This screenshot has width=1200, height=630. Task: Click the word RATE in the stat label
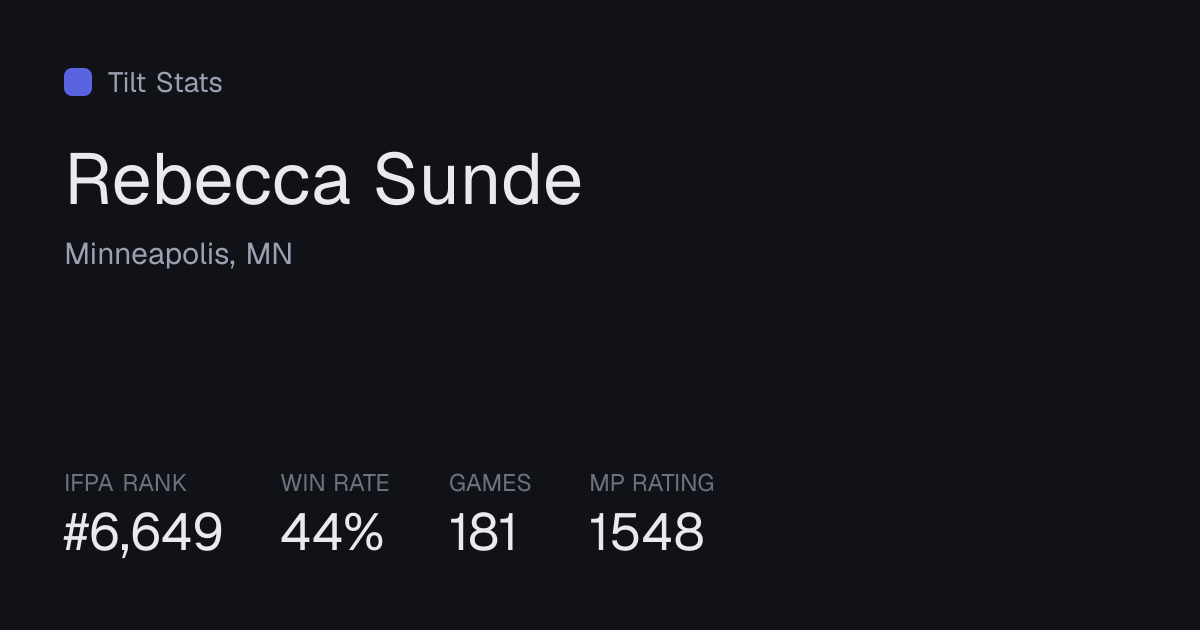(x=360, y=483)
